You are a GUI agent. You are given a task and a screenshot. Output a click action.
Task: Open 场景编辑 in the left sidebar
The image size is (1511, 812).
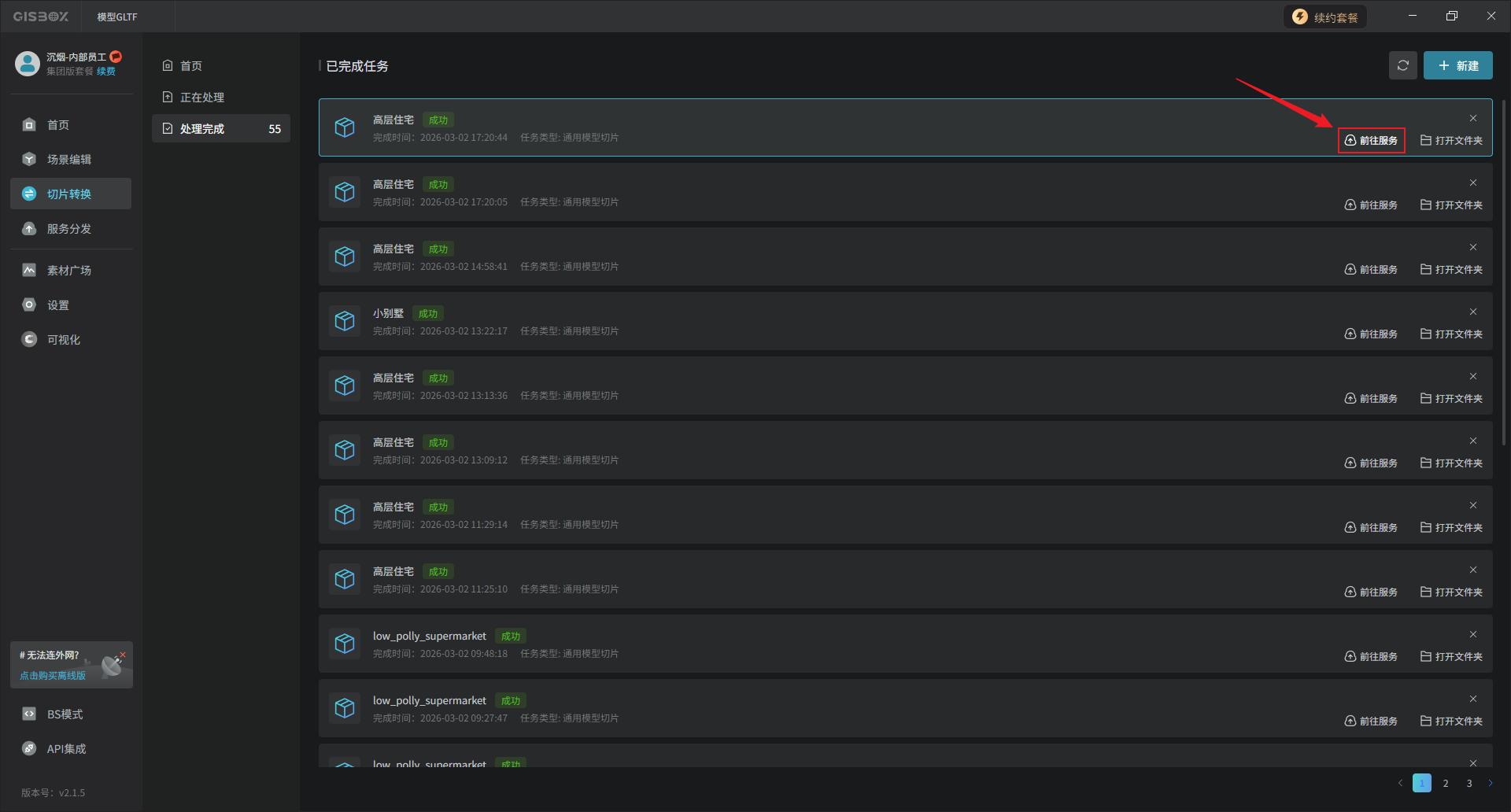[x=69, y=160]
